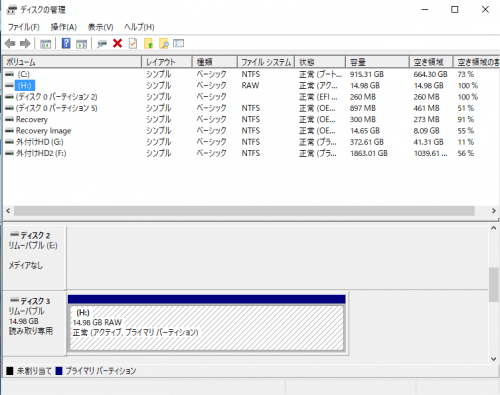Screen dimensions: 500x395
Task: Click the ディスク 3 リムーバブル label panel
Action: [x=34, y=323]
